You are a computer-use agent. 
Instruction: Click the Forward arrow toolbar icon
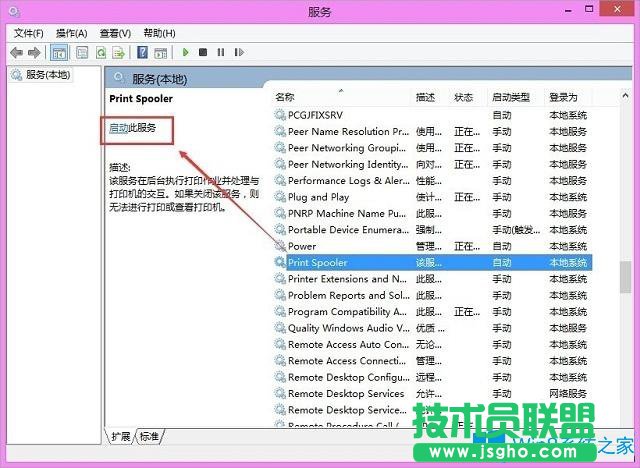click(x=34, y=53)
